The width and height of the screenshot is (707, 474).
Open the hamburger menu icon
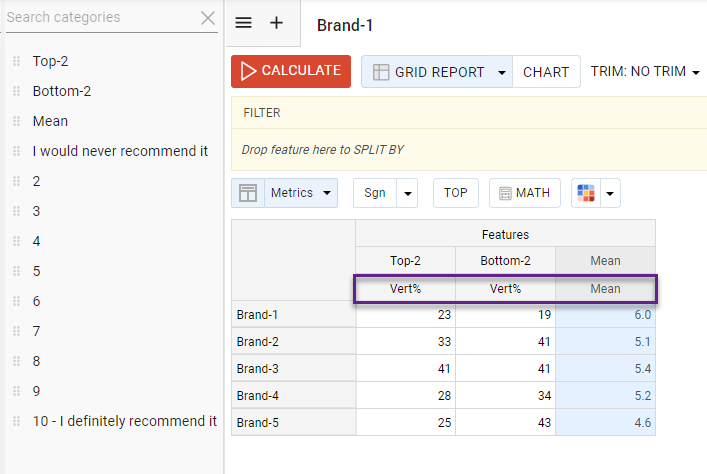click(244, 24)
